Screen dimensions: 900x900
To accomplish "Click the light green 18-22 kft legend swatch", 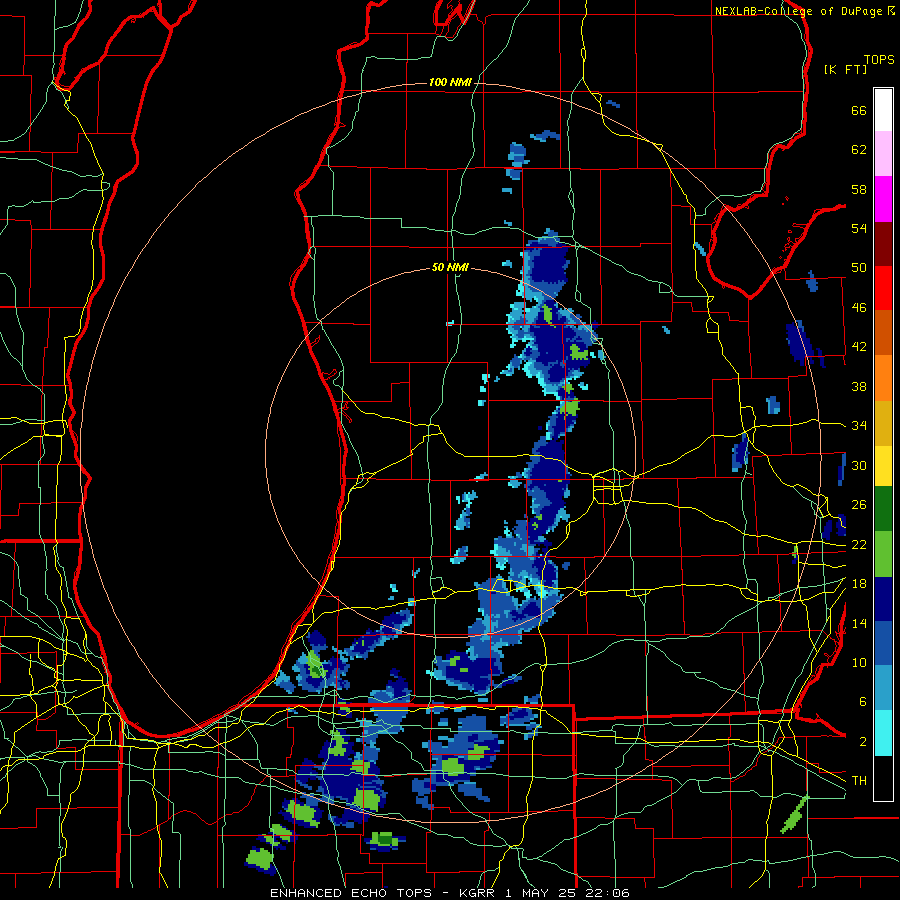I will click(883, 554).
